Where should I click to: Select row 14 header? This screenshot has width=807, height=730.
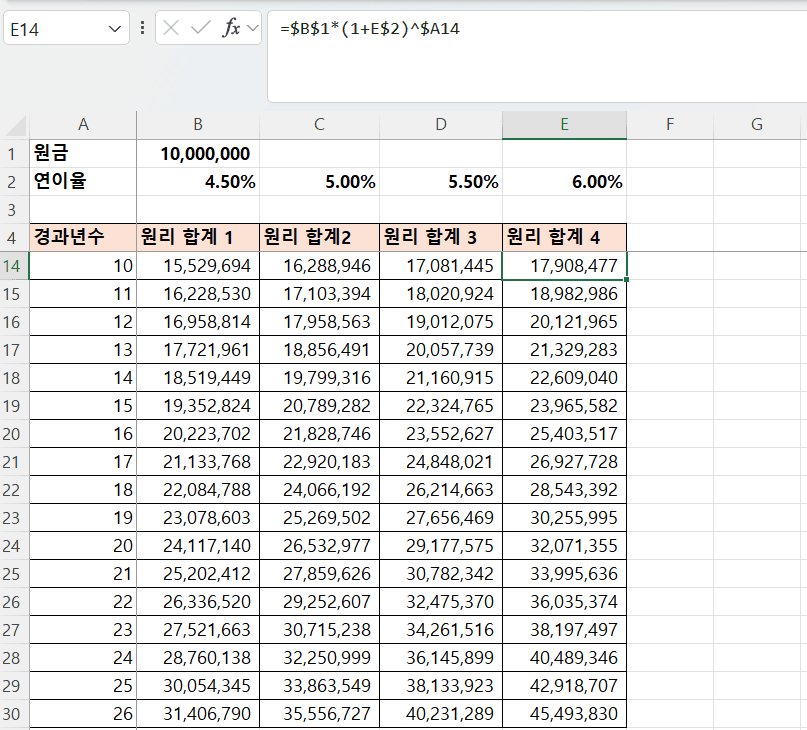pyautogui.click(x=15, y=265)
